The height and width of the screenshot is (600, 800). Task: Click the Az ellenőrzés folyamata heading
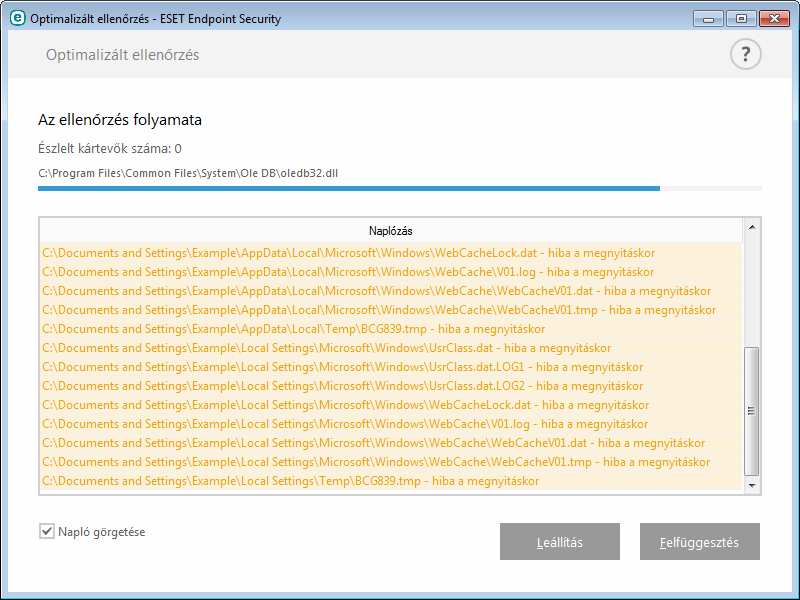pos(120,120)
